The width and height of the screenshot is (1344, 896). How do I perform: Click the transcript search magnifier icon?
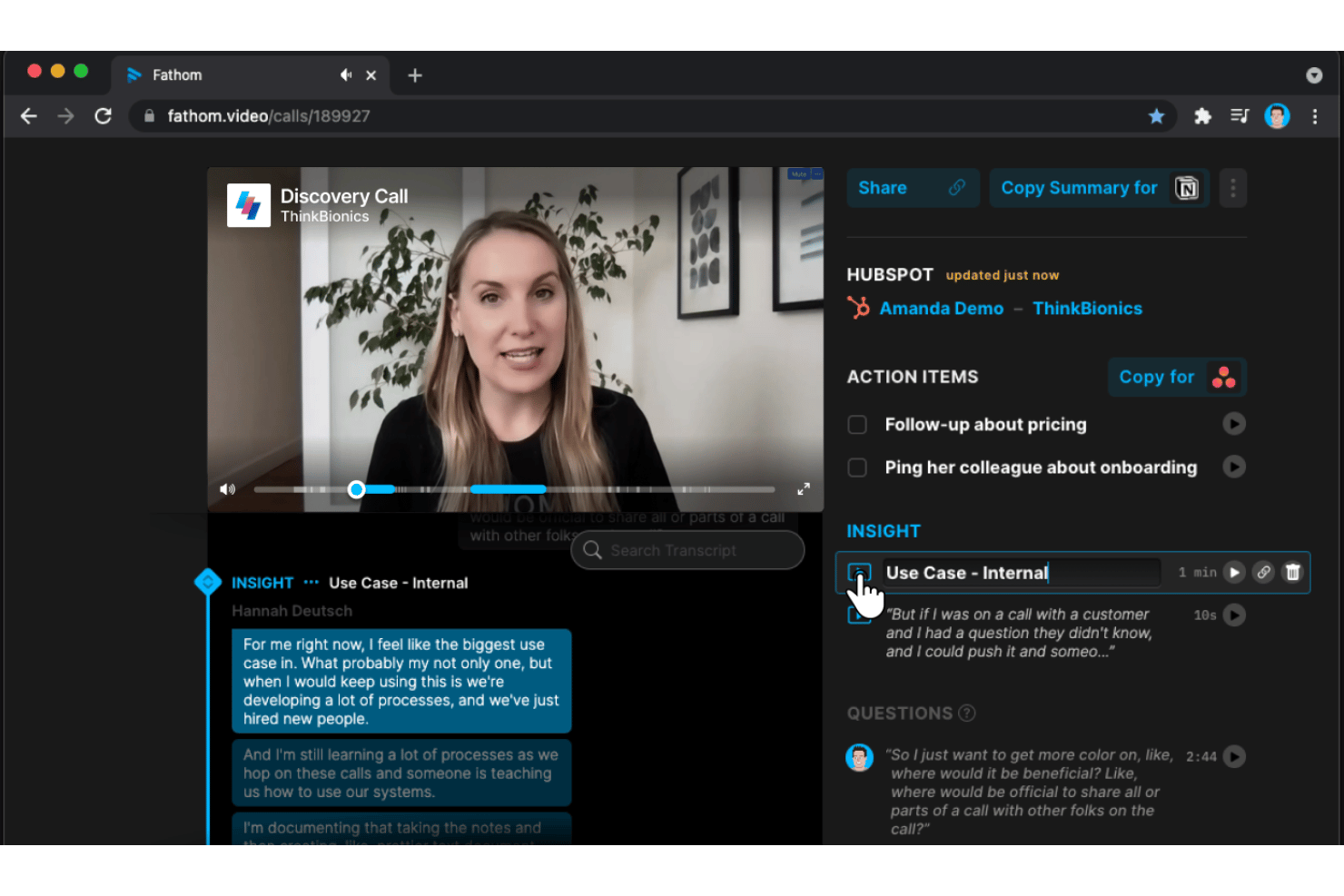coord(592,550)
